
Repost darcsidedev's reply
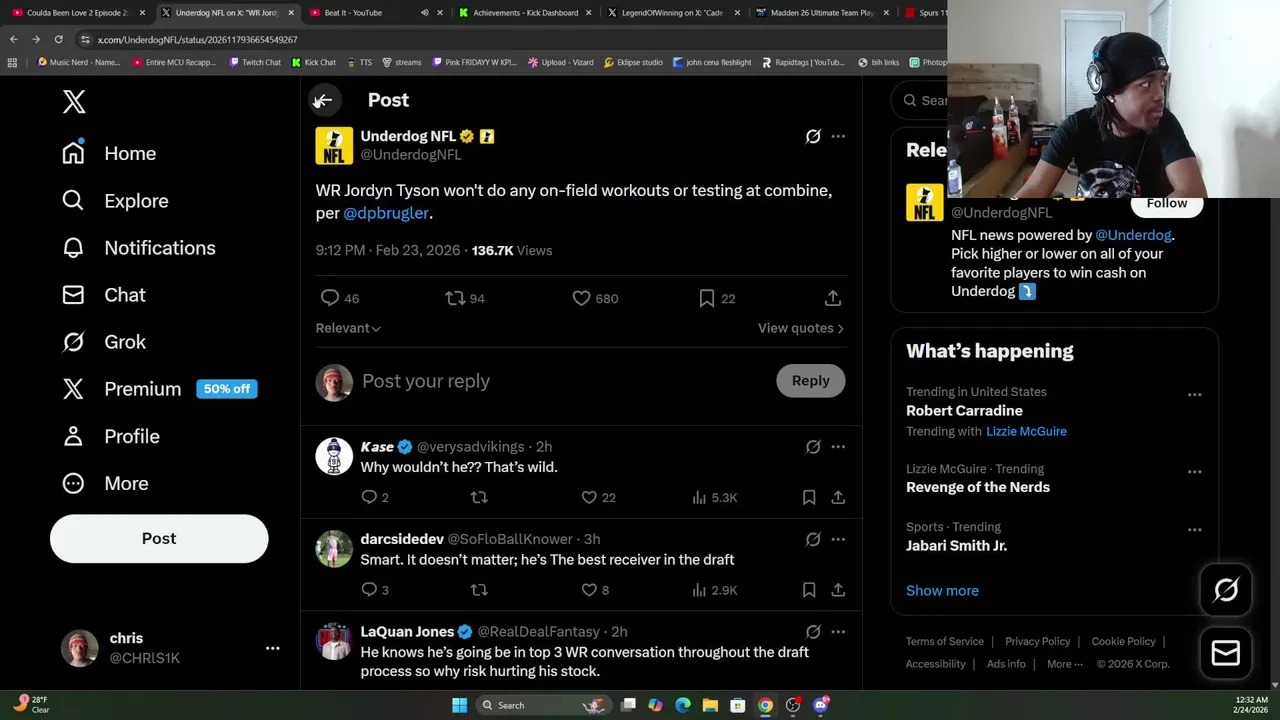(x=479, y=590)
